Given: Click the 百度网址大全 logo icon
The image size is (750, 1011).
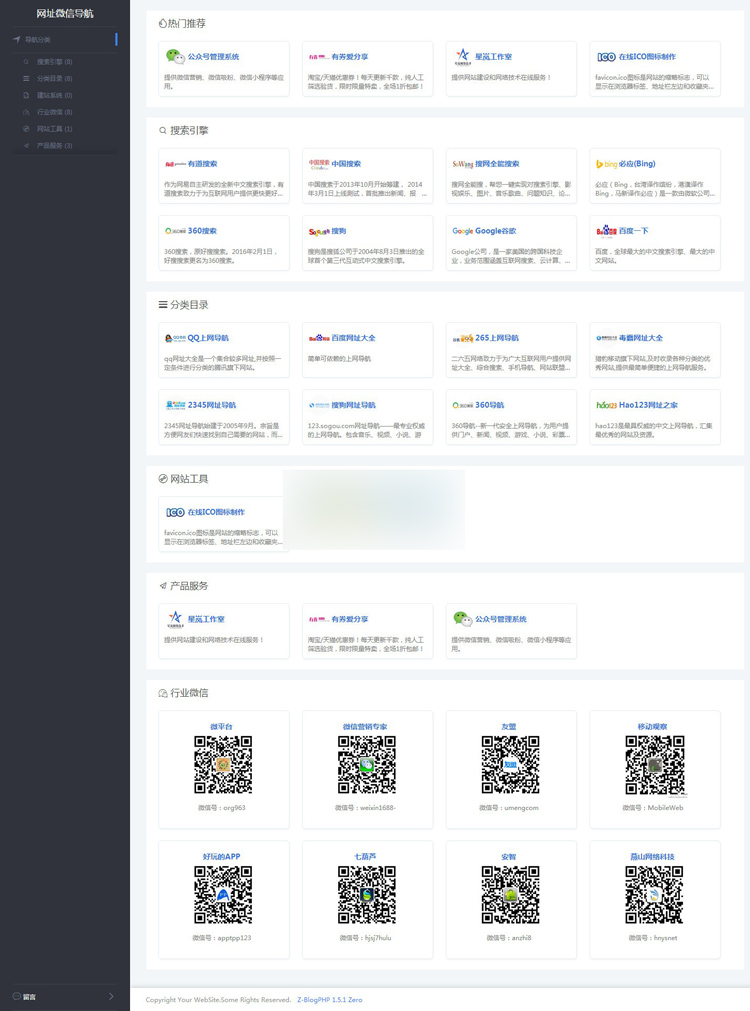Looking at the screenshot, I should (319, 338).
